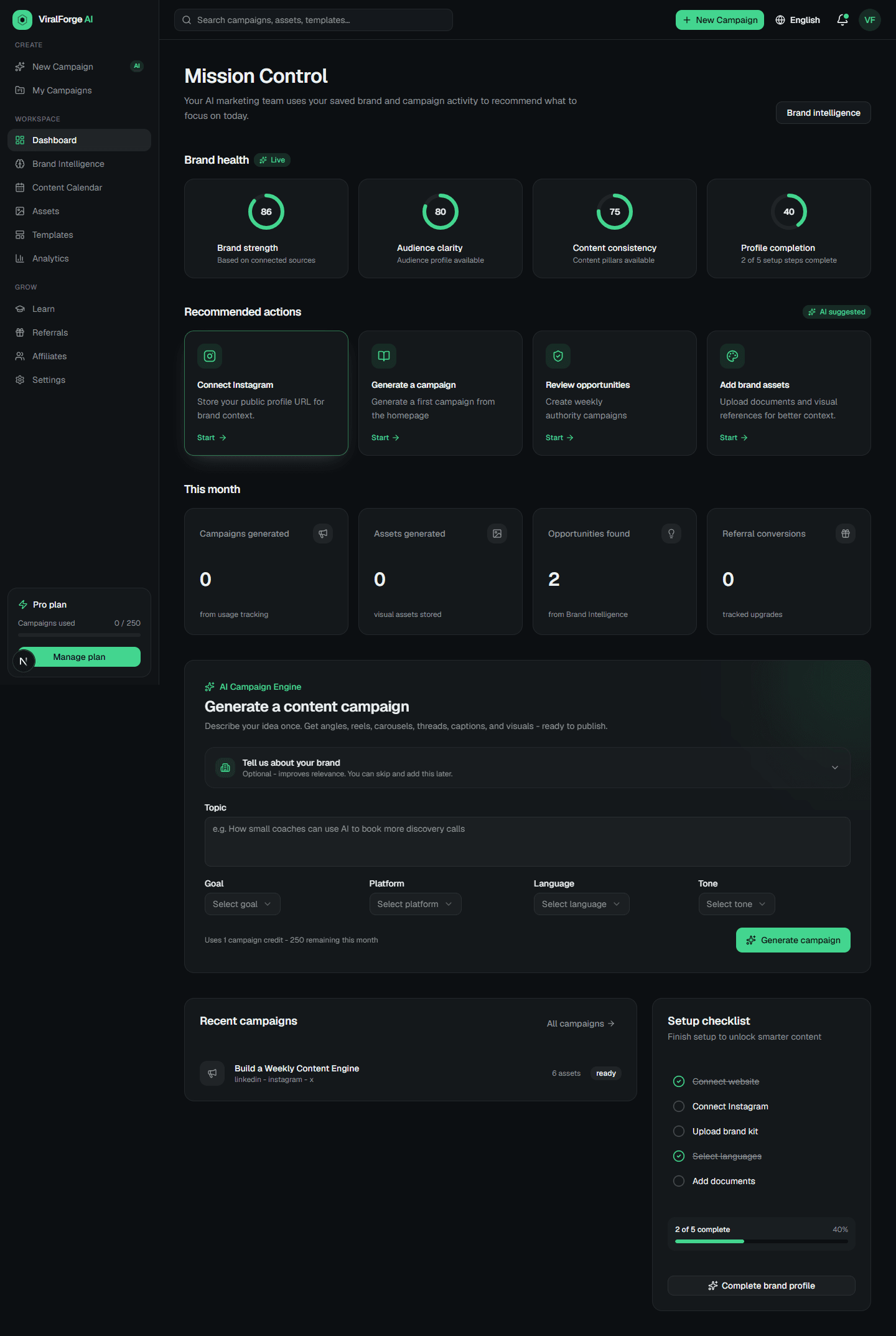
Task: Open Referrals in the sidebar
Action: 79,332
